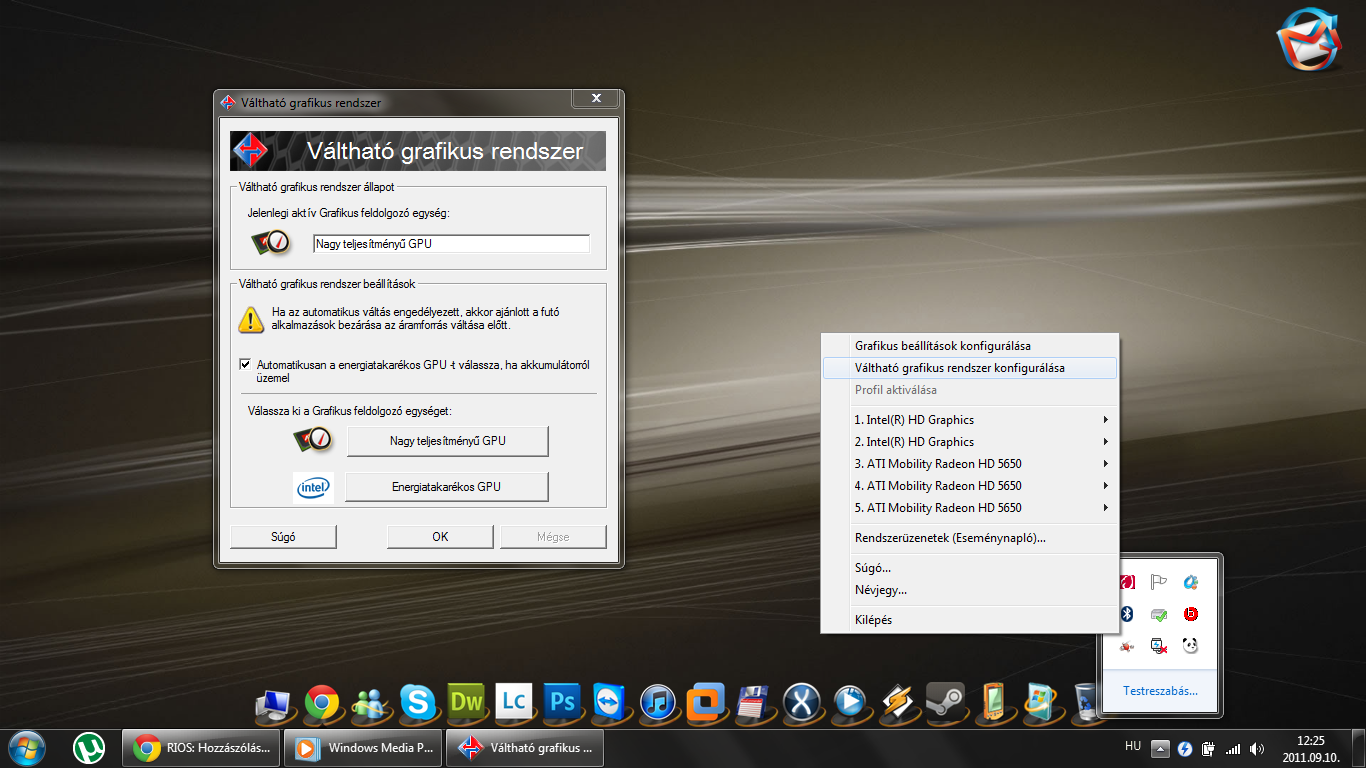Expand 2. Intel(R) HD Graphics submenu
Screen dimensions: 1366x768
969,442
